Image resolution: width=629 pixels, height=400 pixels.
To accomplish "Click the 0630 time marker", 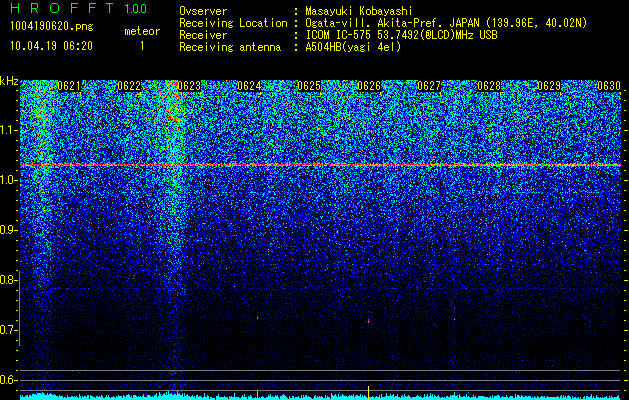I will pyautogui.click(x=609, y=86).
